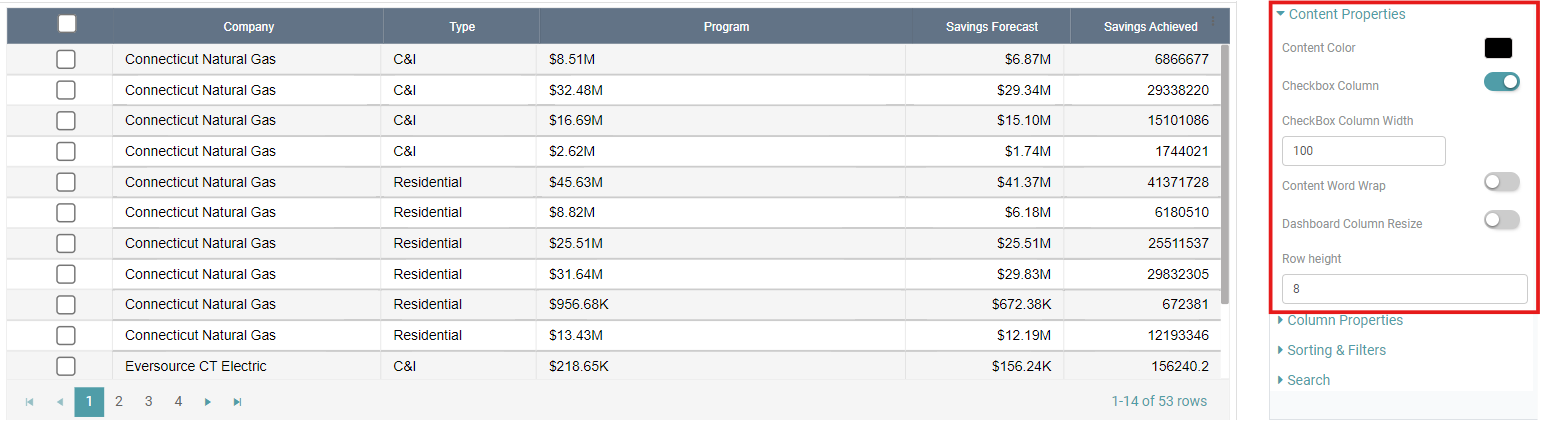The image size is (1541, 422).
Task: Jump to the last page of rows
Action: coord(238,402)
